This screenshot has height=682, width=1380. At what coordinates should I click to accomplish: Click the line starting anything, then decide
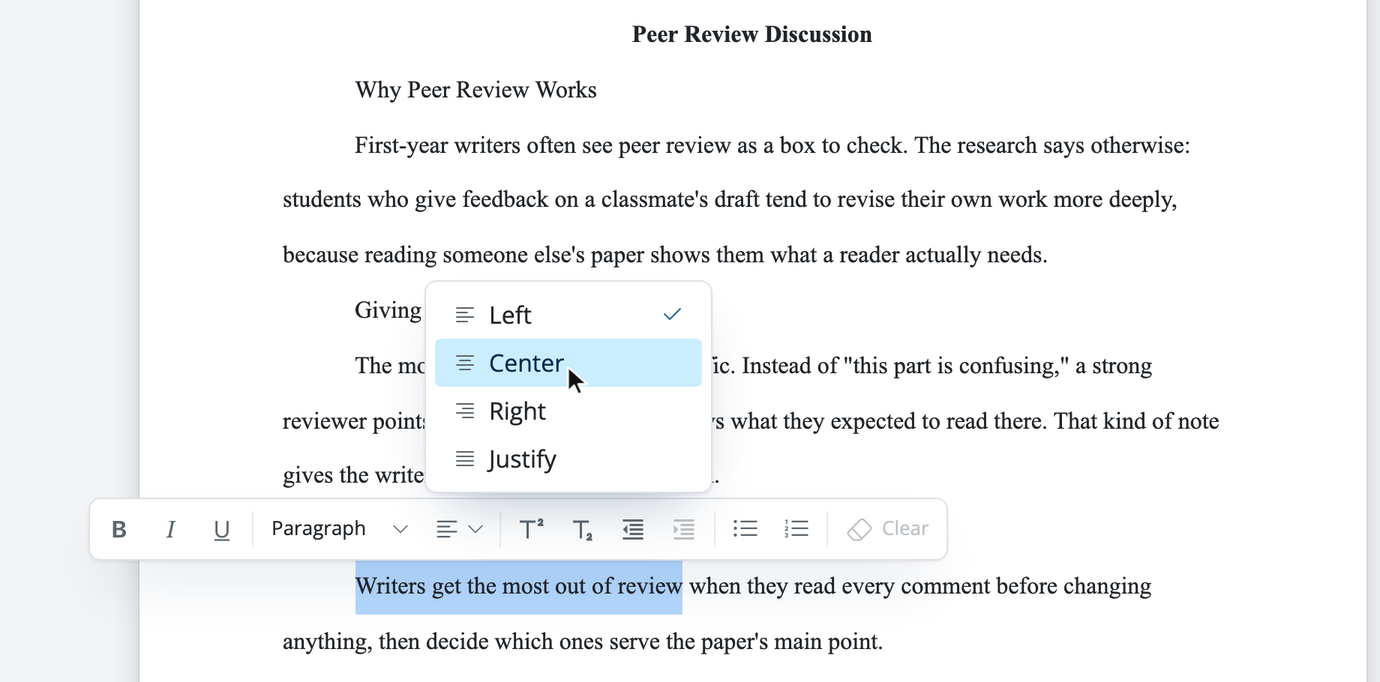583,641
